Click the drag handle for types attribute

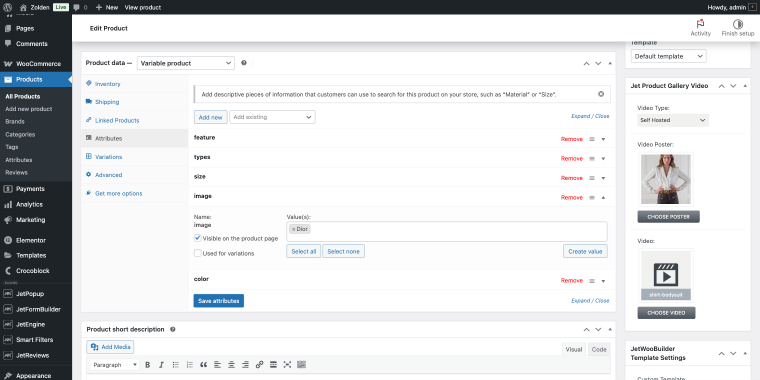coord(592,158)
